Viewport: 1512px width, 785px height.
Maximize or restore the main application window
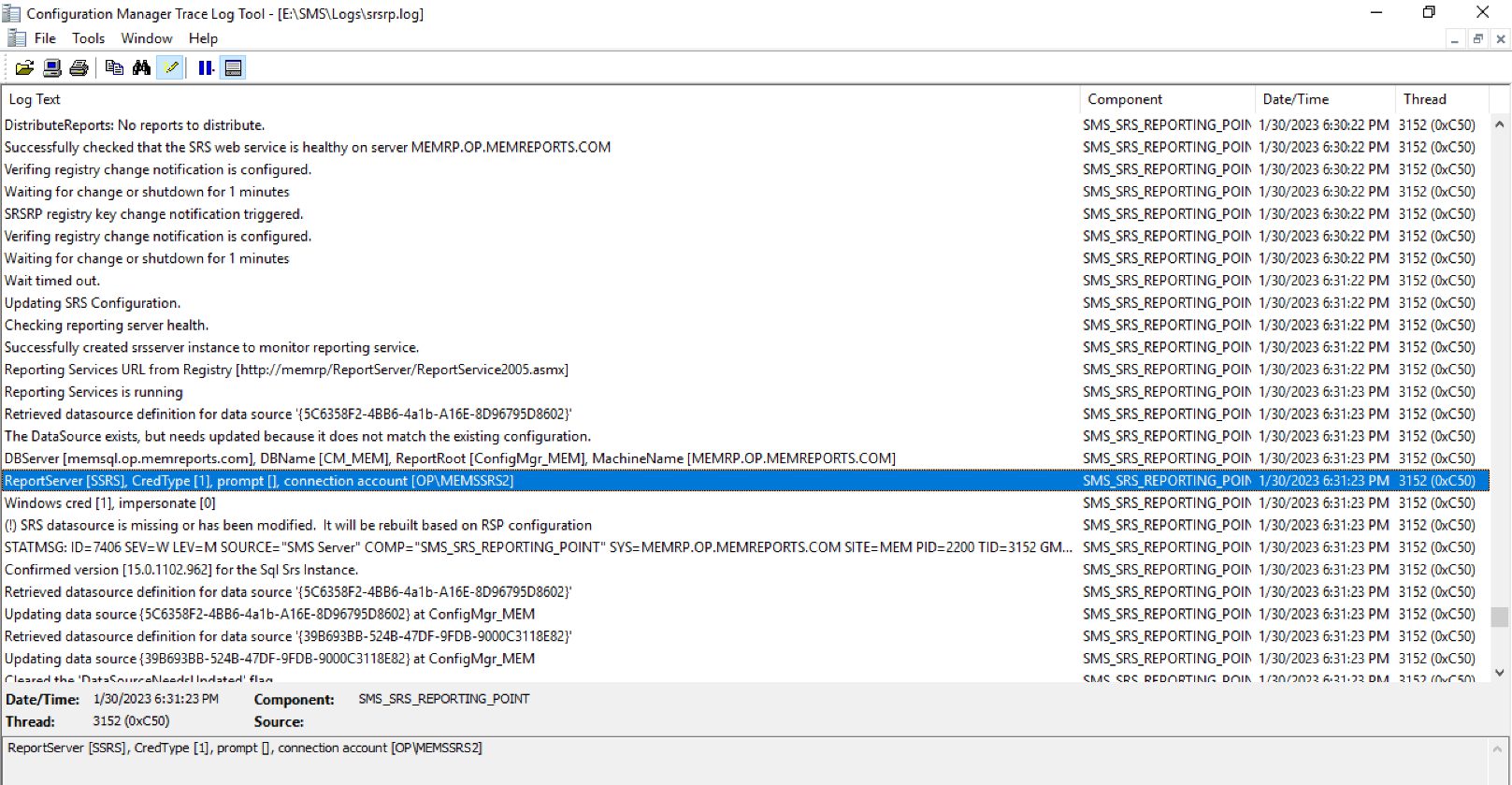coord(1429,12)
